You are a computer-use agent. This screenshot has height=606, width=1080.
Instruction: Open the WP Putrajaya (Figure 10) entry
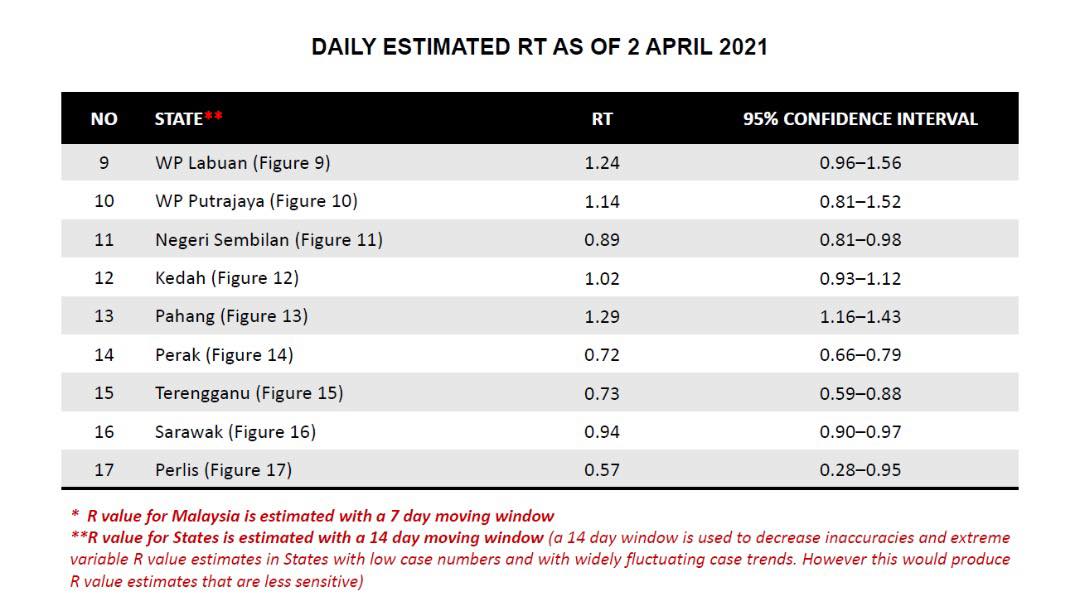pyautogui.click(x=256, y=201)
